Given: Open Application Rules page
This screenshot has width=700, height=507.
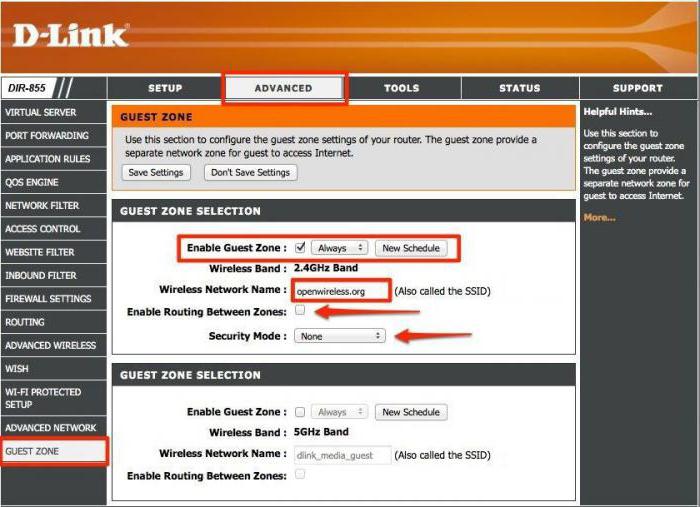Looking at the screenshot, I should pyautogui.click(x=53, y=159).
